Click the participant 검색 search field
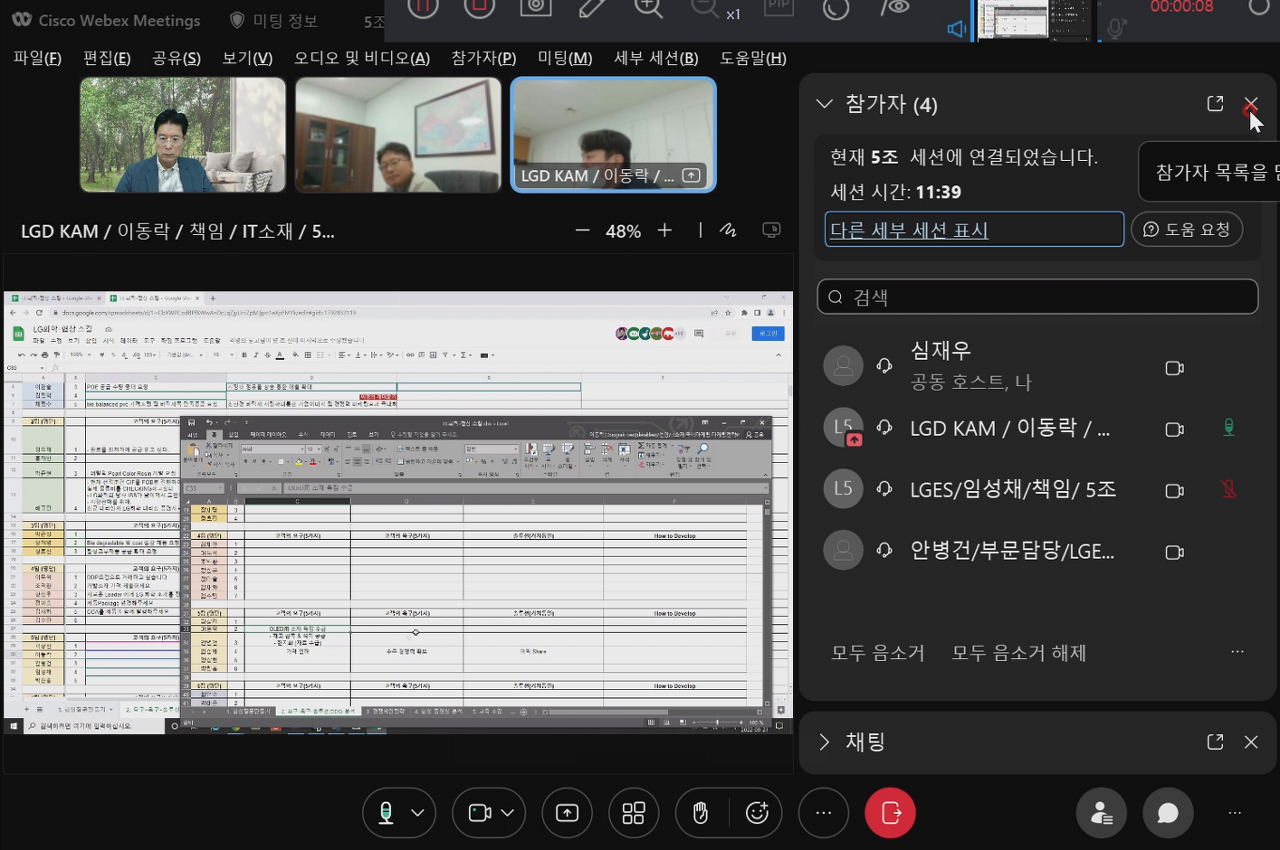This screenshot has height=850, width=1280. pyautogui.click(x=1037, y=296)
